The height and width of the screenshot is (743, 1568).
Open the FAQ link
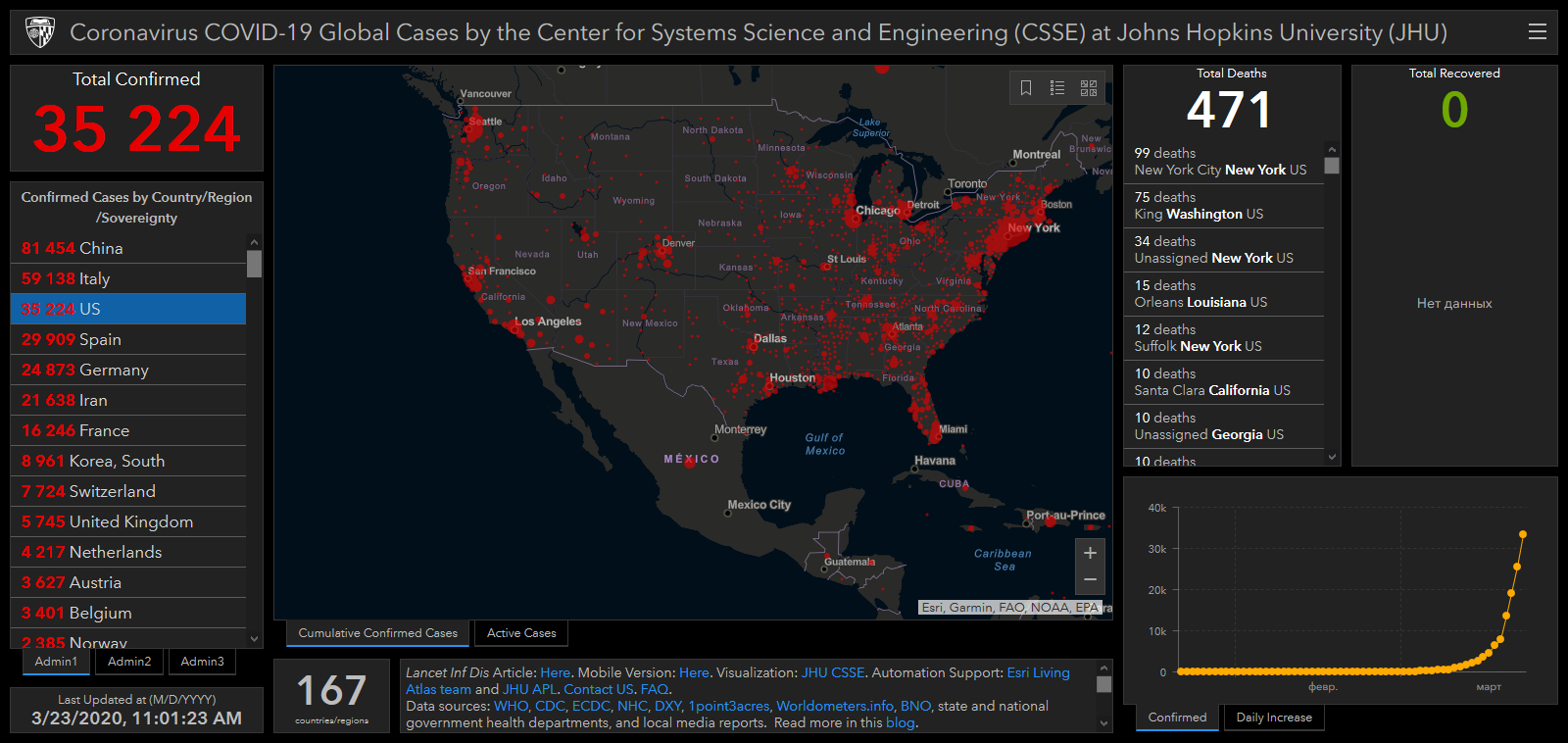pos(654,689)
